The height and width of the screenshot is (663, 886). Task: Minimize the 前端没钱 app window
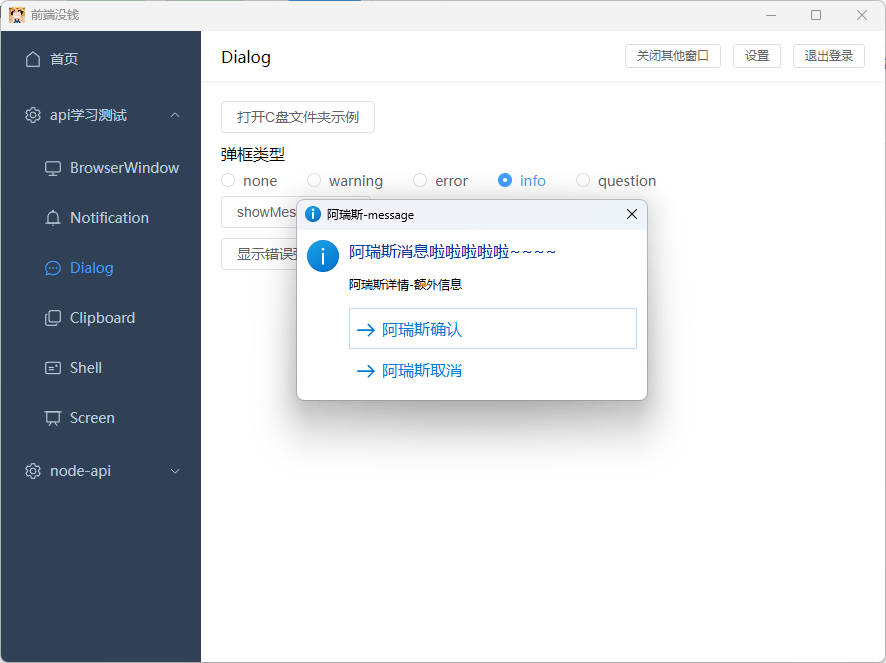pos(771,15)
